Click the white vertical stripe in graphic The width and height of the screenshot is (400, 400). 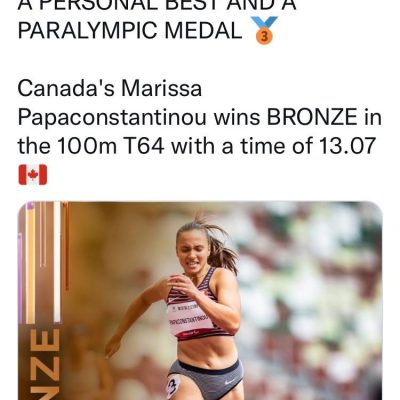[x=57, y=262]
